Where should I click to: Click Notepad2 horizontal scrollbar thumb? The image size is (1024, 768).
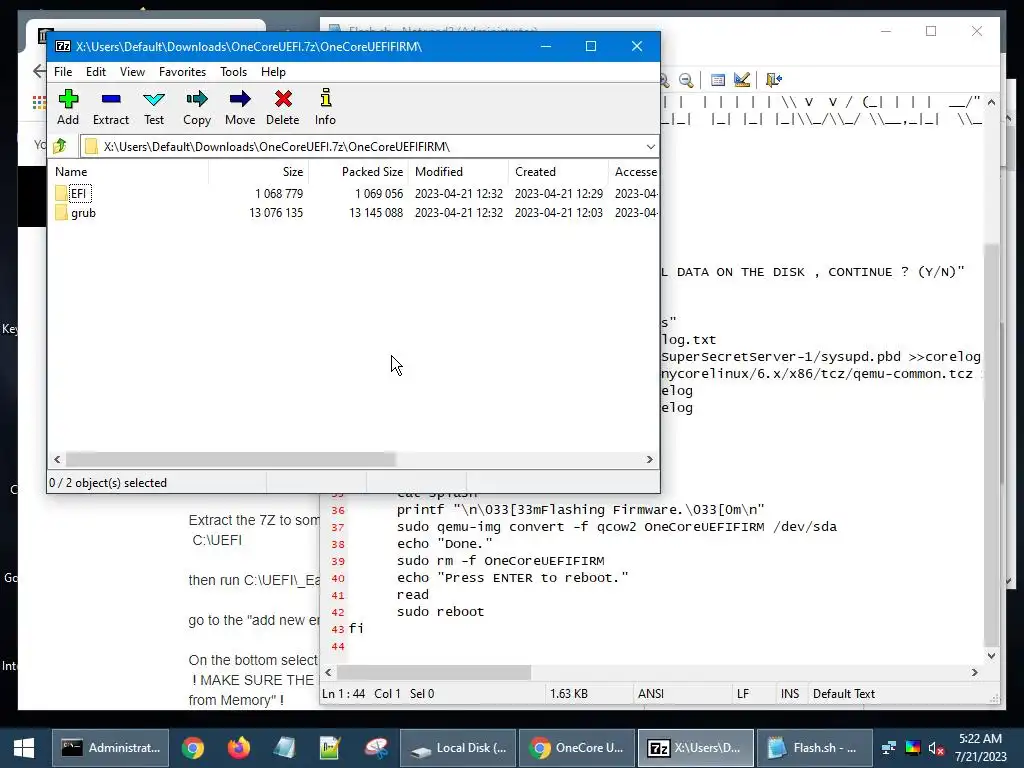point(434,672)
